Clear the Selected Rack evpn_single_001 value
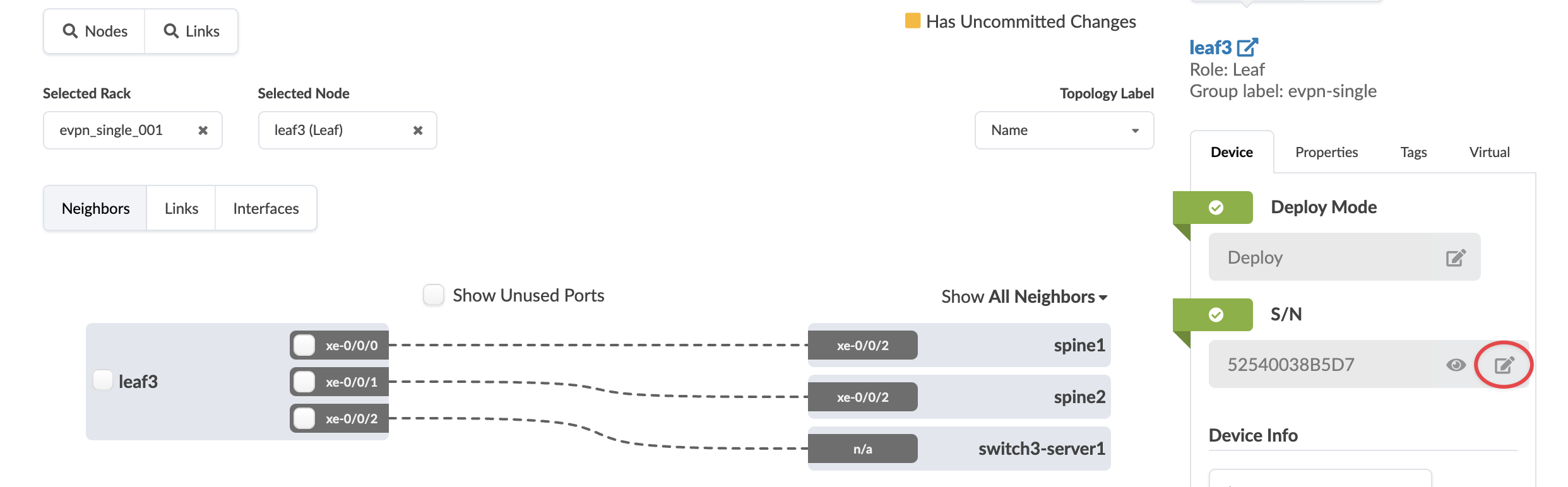The image size is (1568, 487). point(203,131)
